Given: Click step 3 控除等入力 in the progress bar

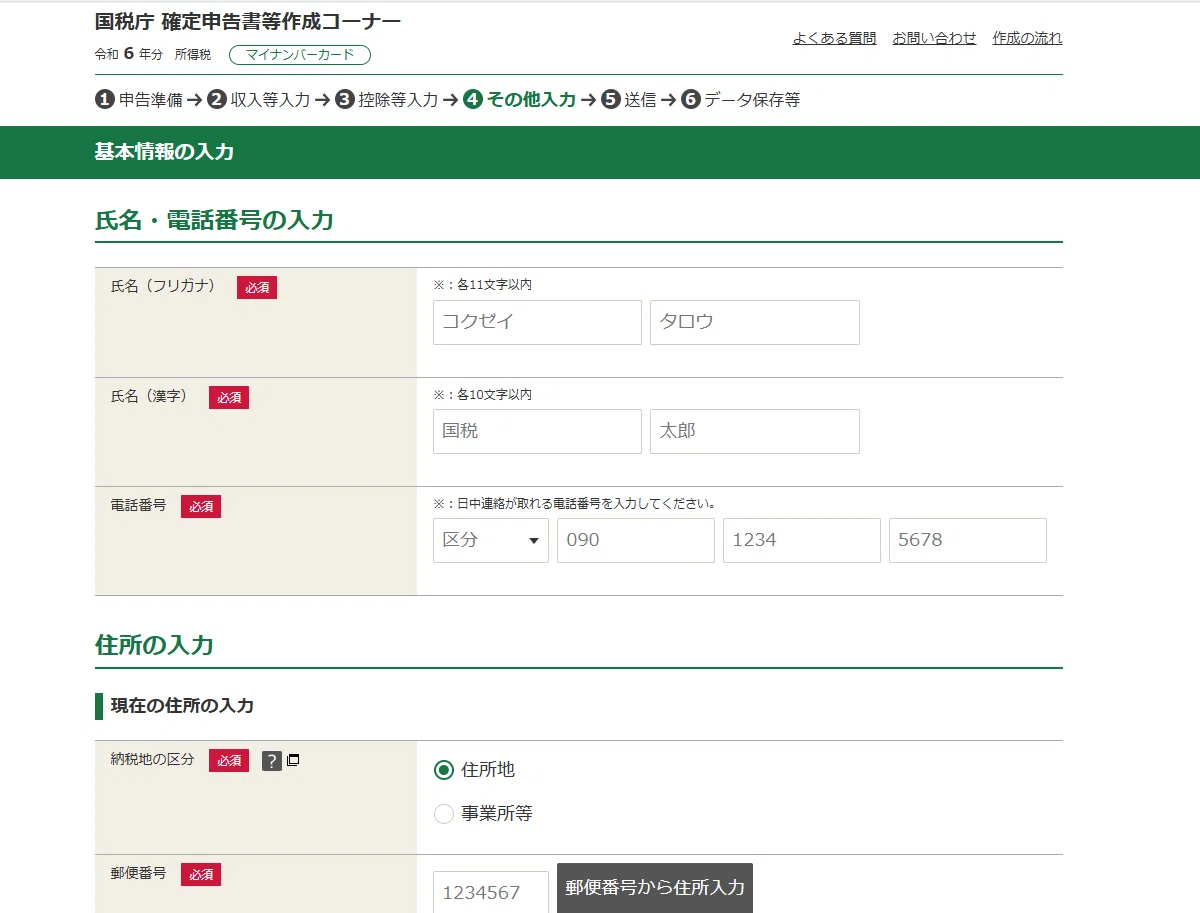Looking at the screenshot, I should tap(386, 100).
